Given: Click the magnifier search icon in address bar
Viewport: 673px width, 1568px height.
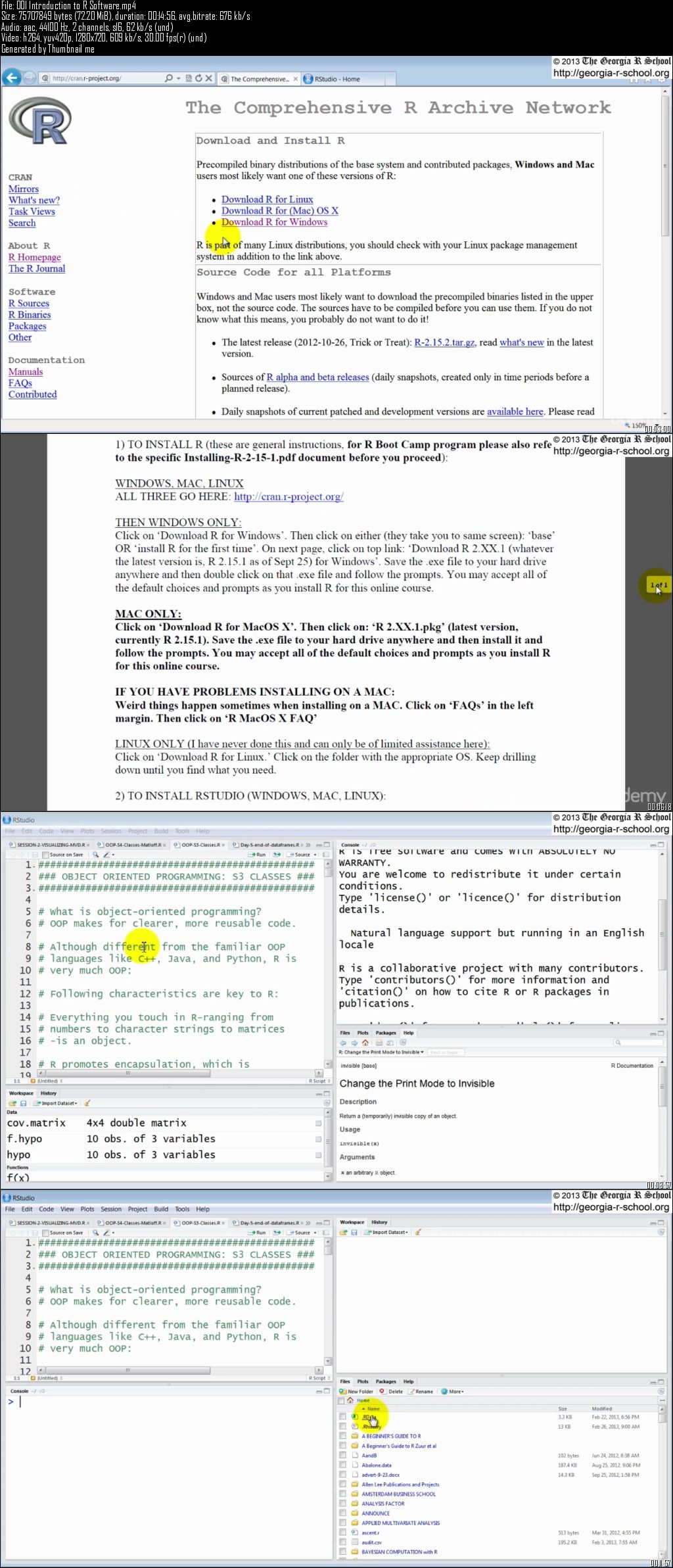Looking at the screenshot, I should click(x=169, y=78).
